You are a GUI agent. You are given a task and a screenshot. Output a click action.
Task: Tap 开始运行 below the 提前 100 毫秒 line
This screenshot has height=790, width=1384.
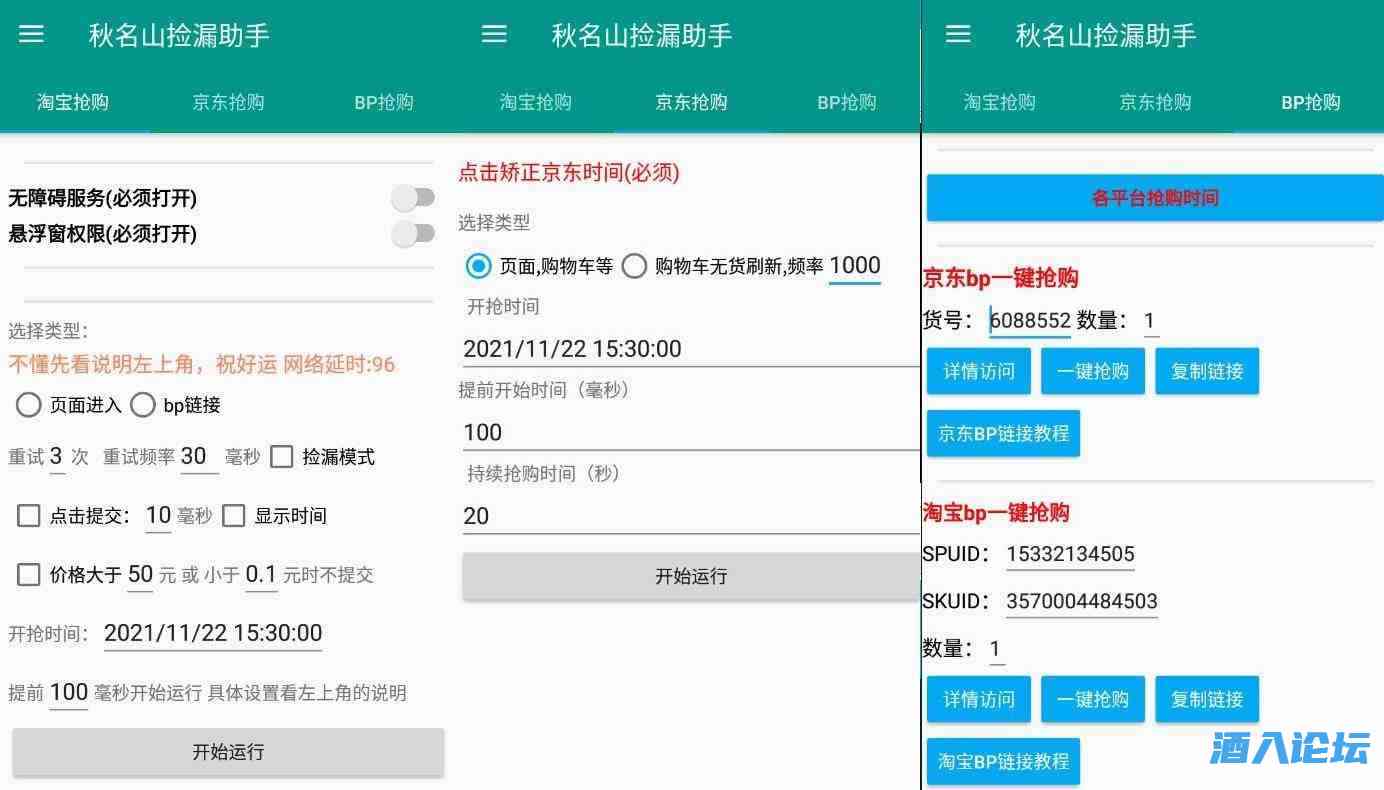coord(228,752)
